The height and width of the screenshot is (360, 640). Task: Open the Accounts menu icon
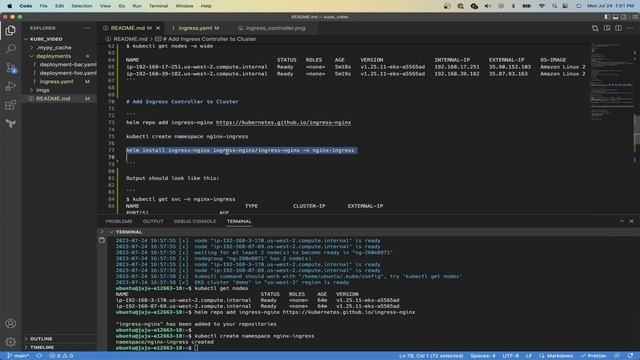pos(11,323)
